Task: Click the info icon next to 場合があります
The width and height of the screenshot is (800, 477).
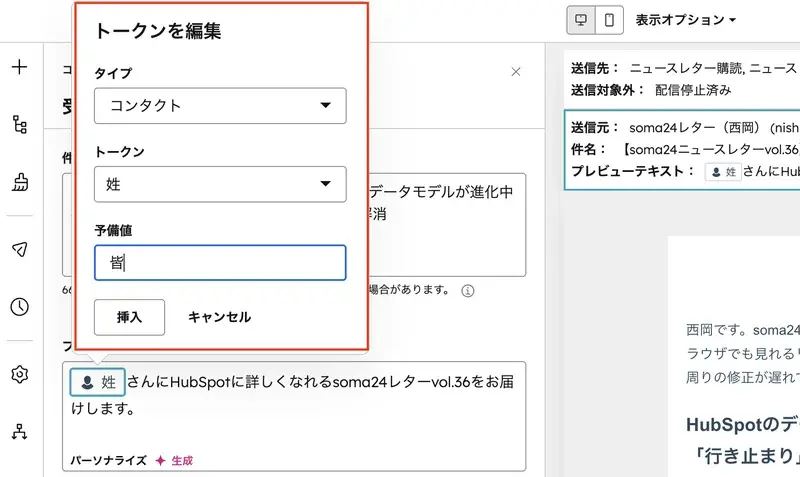Action: click(467, 291)
